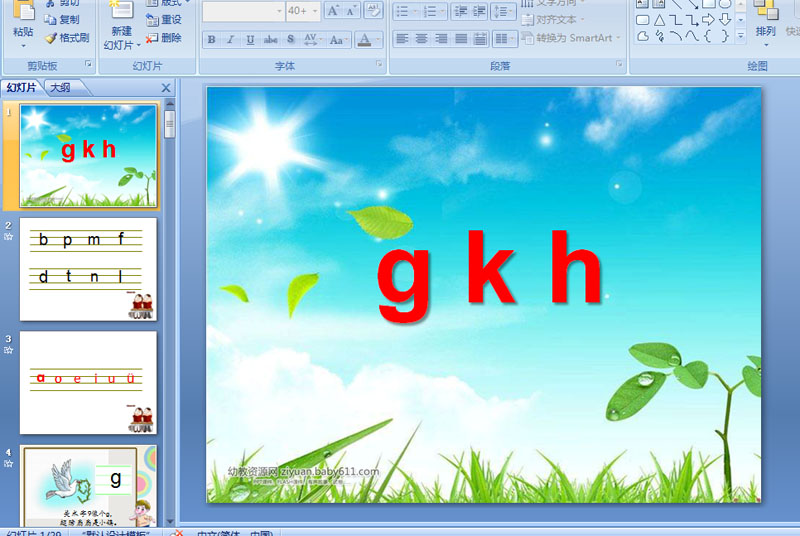Align text right
Image resolution: width=800 pixels, height=536 pixels.
coord(441,38)
